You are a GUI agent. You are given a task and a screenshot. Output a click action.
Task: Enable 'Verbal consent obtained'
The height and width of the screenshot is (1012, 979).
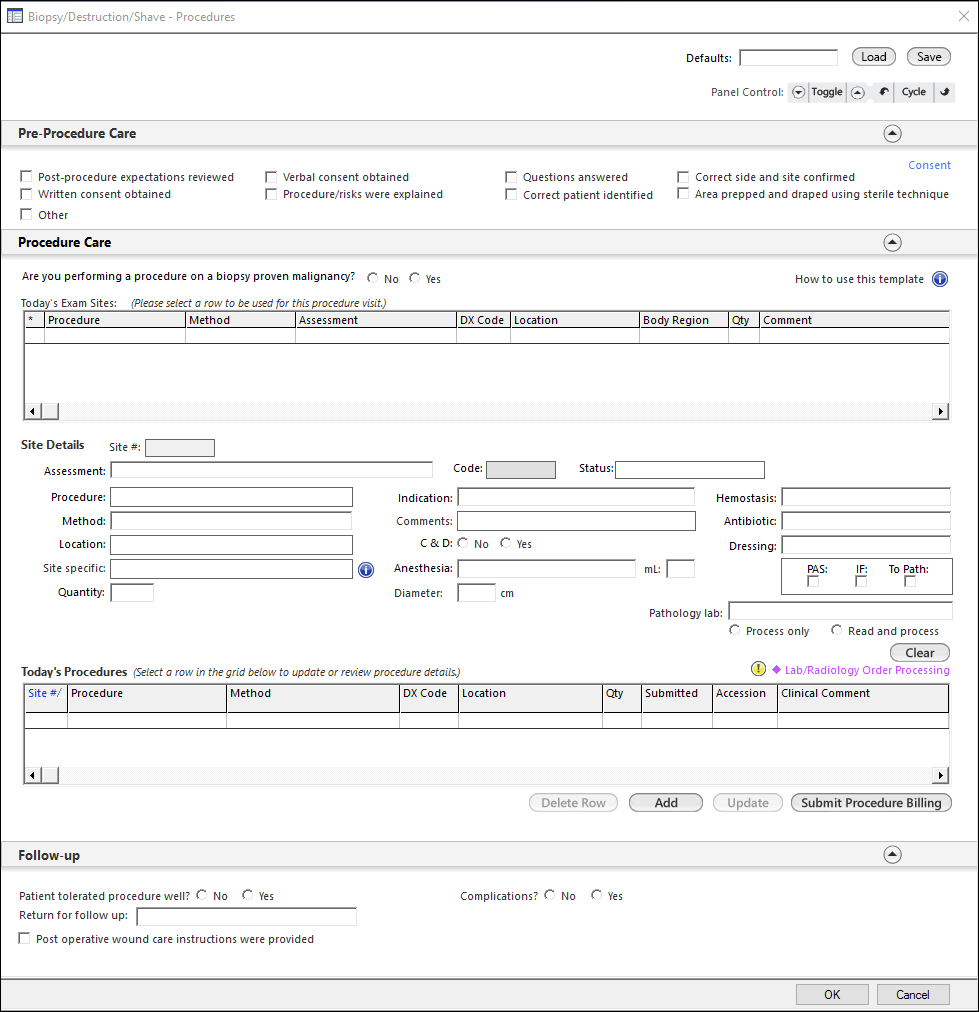[271, 177]
